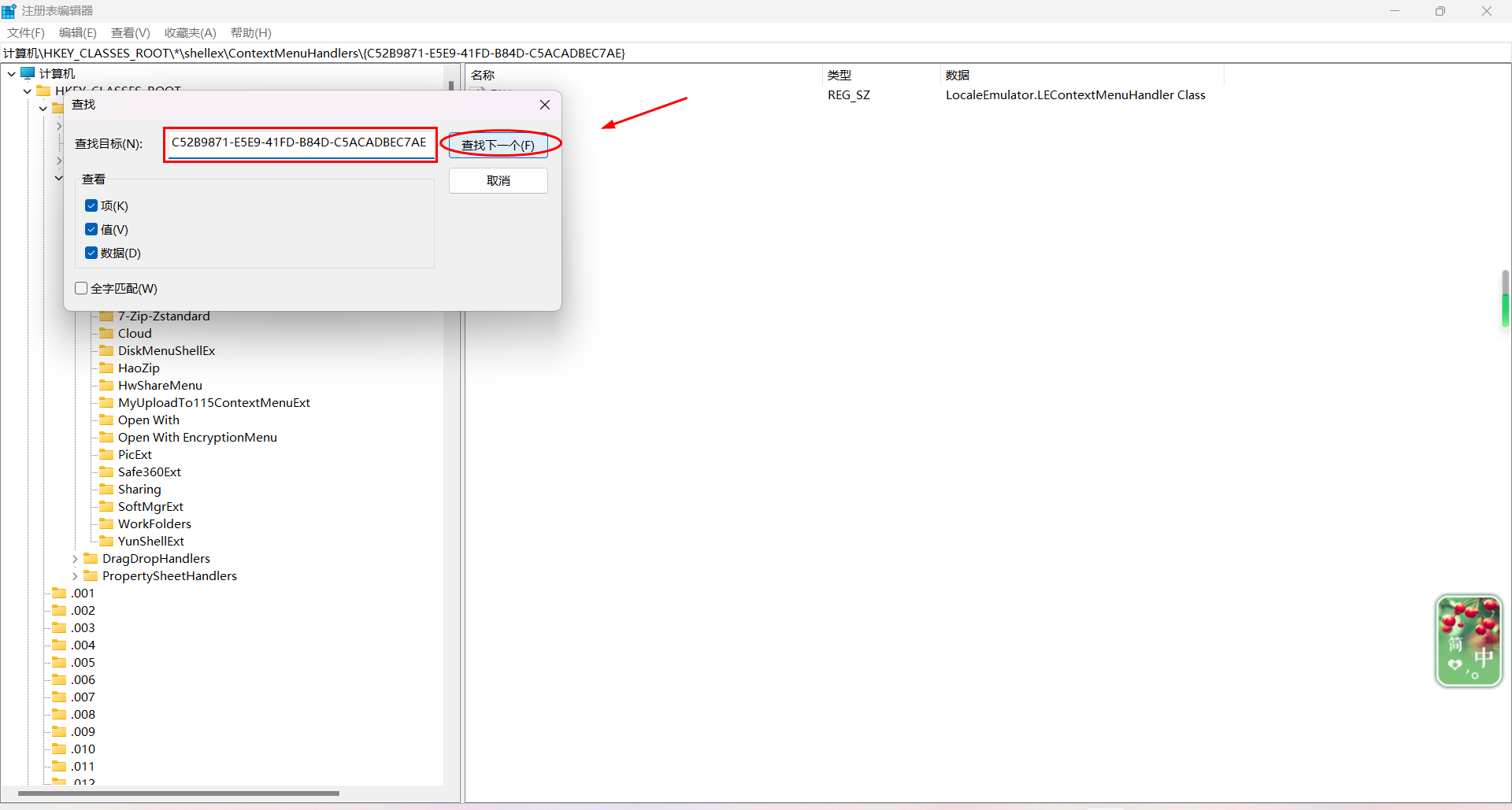Click the 计算机 computer icon at tree root
This screenshot has width=1512, height=810.
click(x=28, y=73)
